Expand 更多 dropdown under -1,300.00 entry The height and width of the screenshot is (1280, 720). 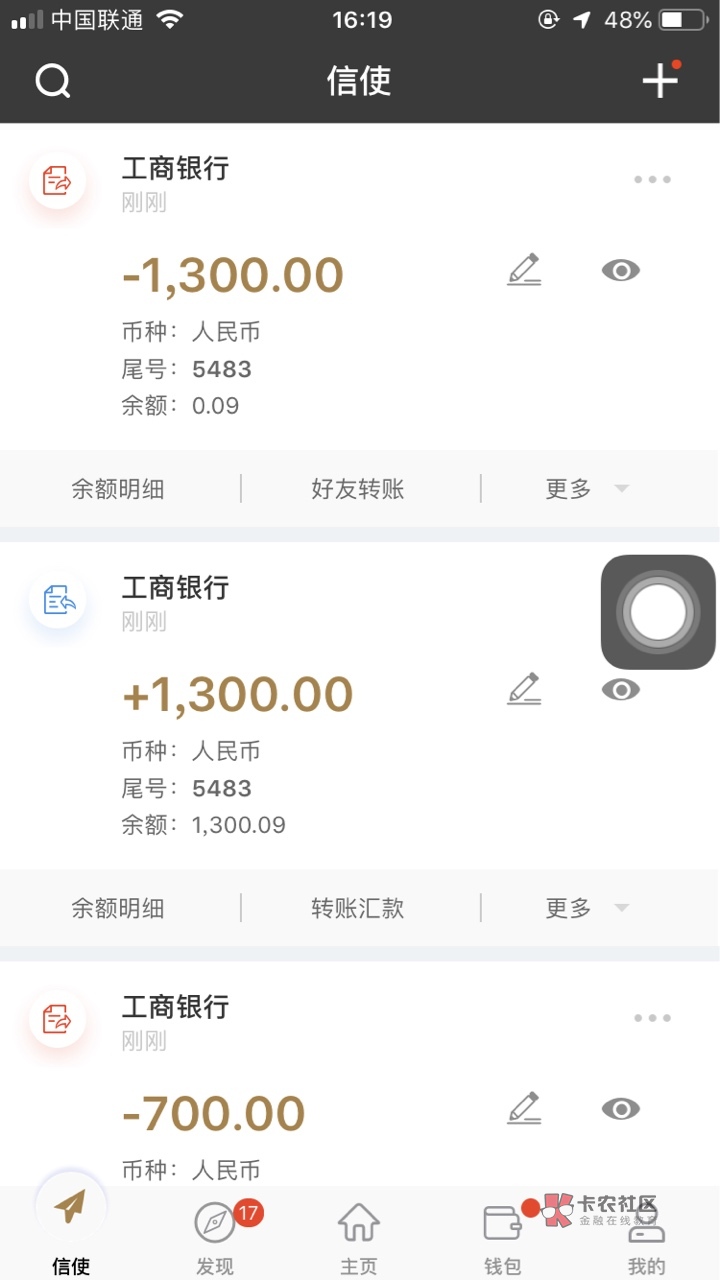[586, 489]
